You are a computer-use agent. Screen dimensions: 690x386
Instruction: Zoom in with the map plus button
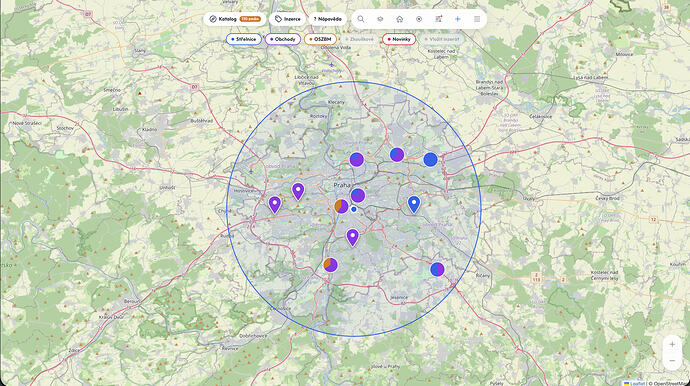(672, 345)
